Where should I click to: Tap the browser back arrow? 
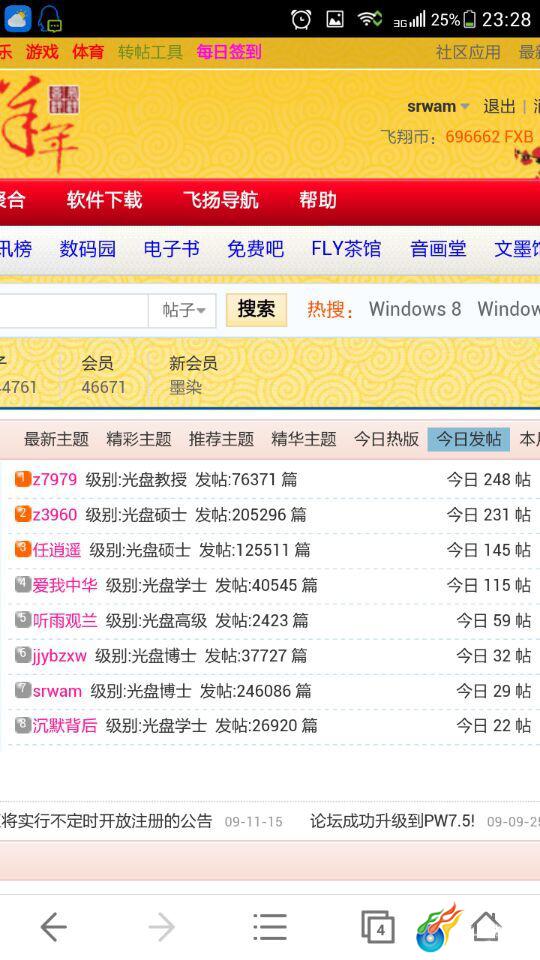tap(54, 928)
